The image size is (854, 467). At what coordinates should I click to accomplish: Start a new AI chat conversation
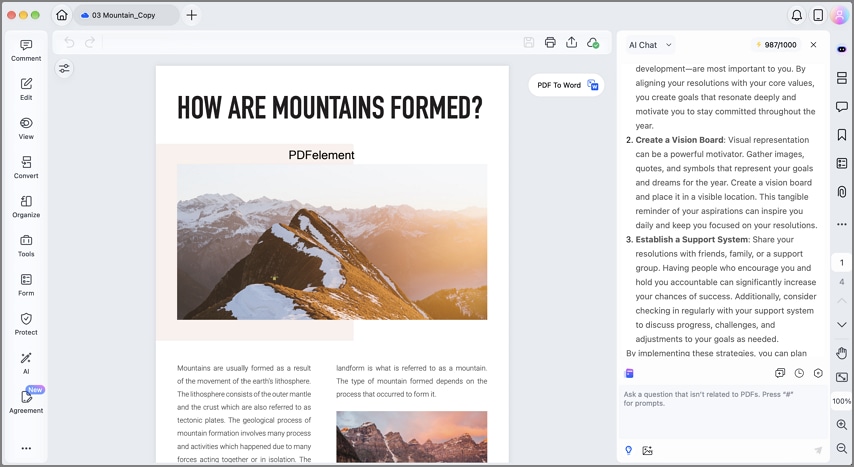(780, 373)
